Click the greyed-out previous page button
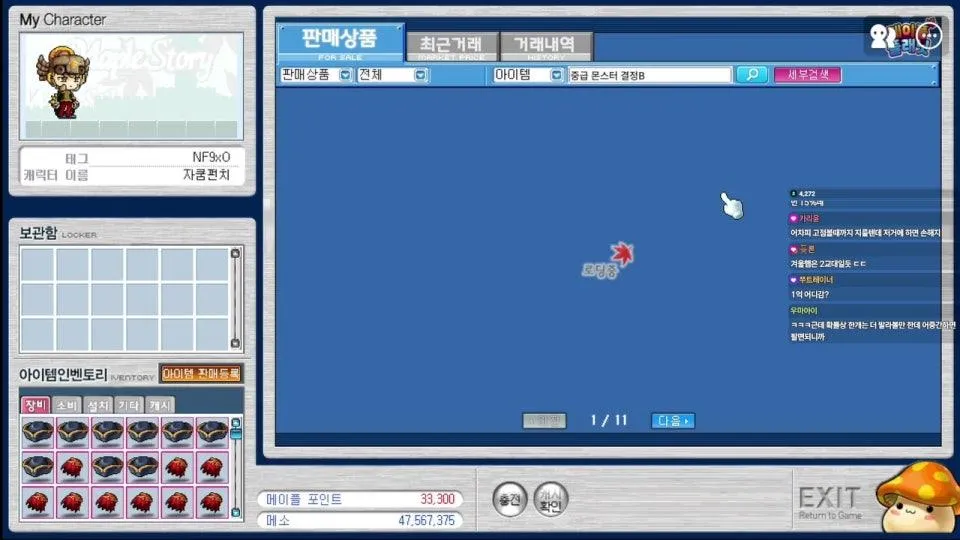The width and height of the screenshot is (960, 540). point(544,421)
